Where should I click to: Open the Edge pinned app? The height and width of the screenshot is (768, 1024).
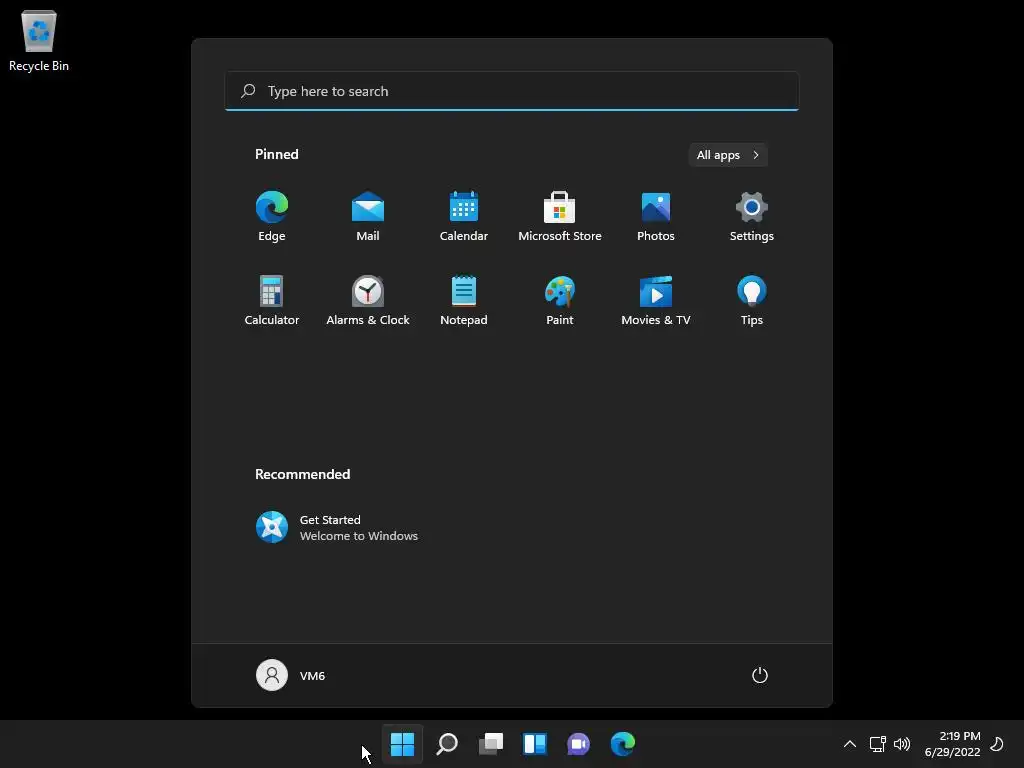point(272,216)
